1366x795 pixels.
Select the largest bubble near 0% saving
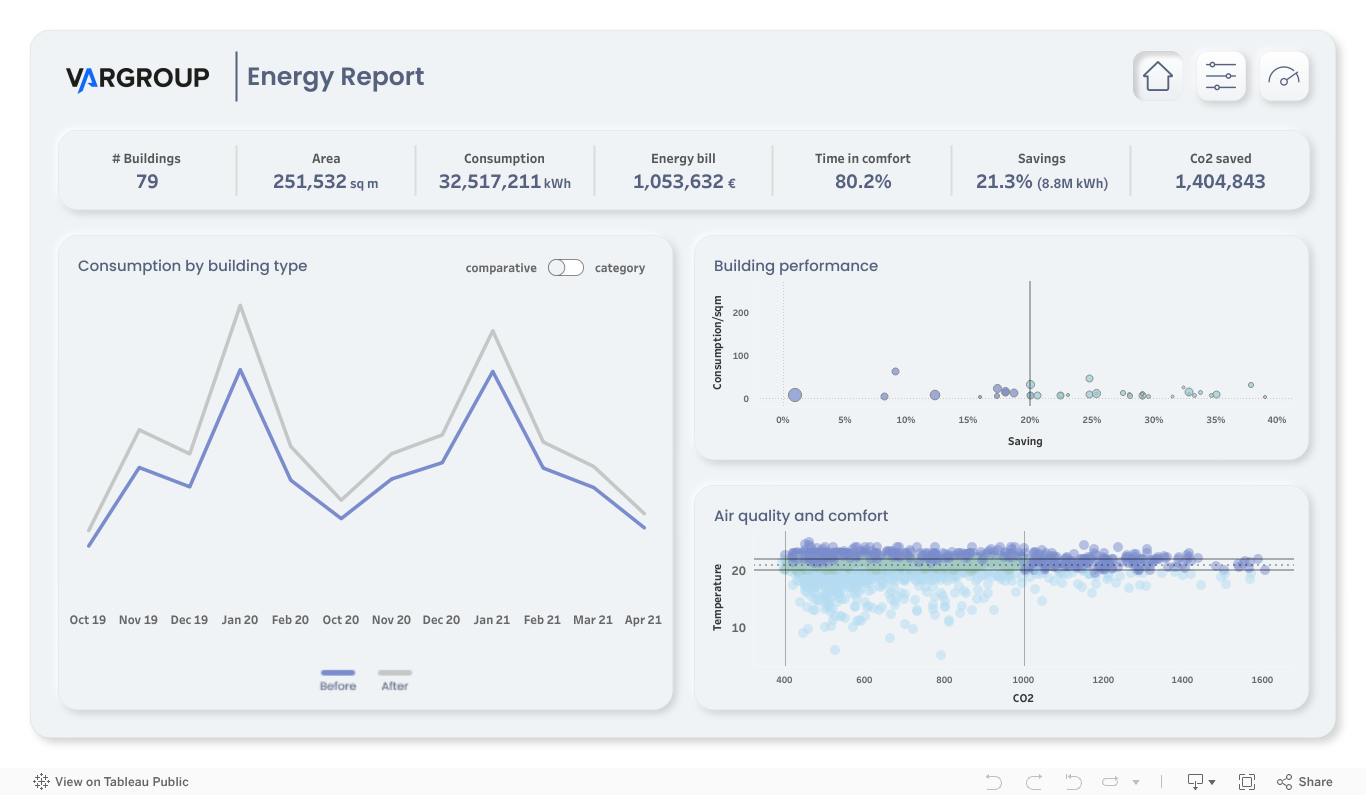(x=795, y=396)
